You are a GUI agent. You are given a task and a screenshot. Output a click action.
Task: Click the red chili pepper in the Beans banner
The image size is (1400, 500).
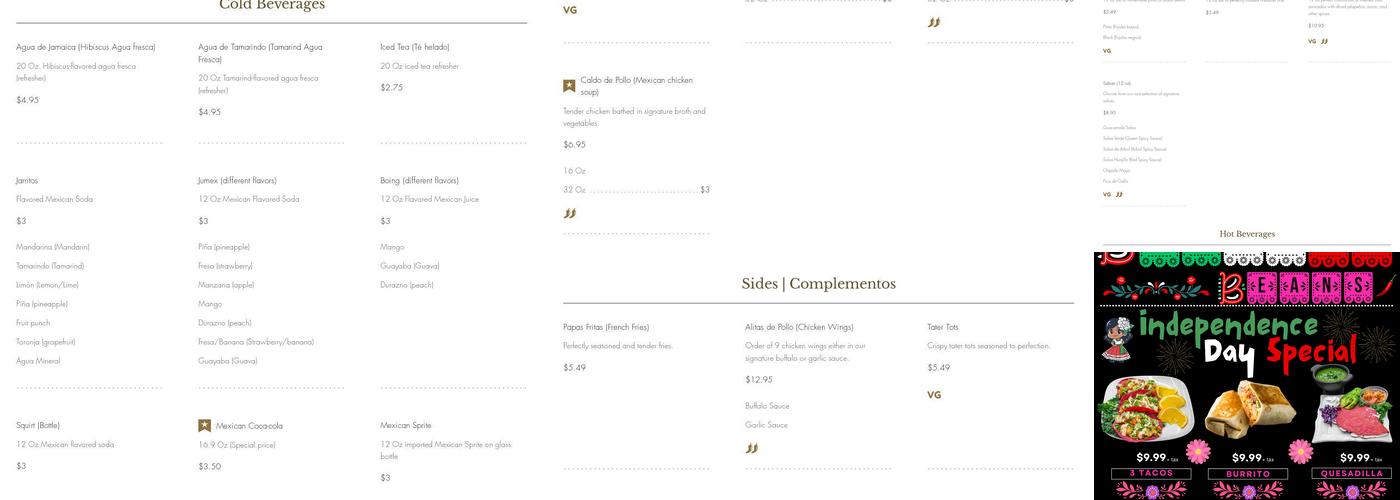[1386, 287]
